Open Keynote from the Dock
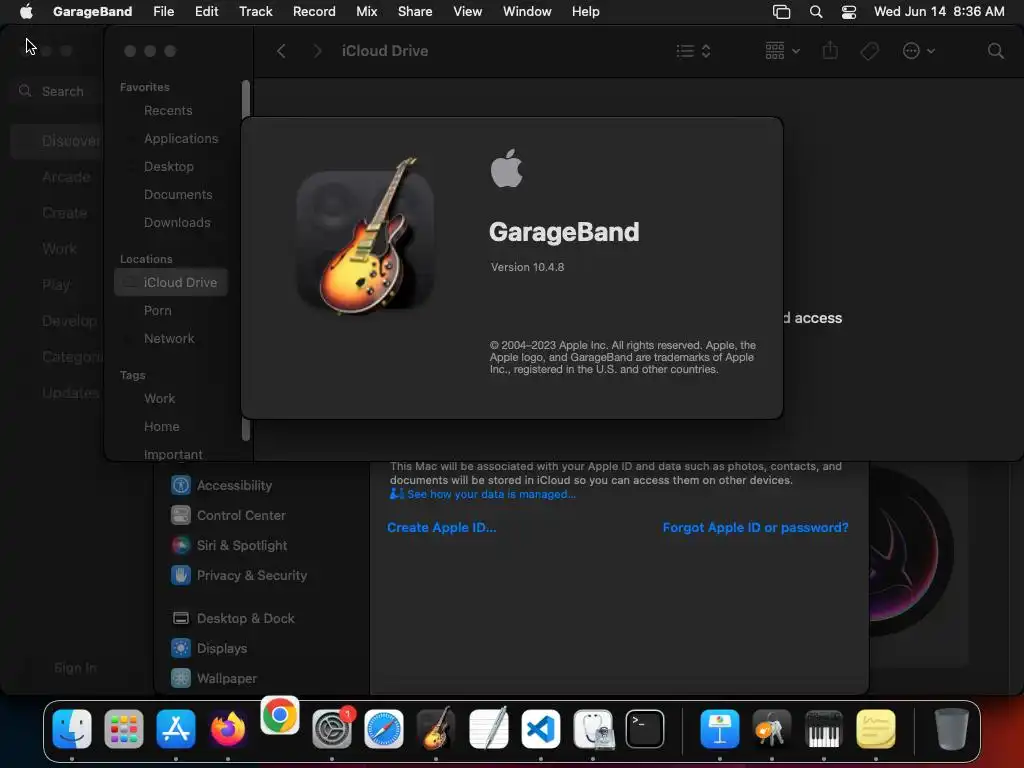 (720, 728)
